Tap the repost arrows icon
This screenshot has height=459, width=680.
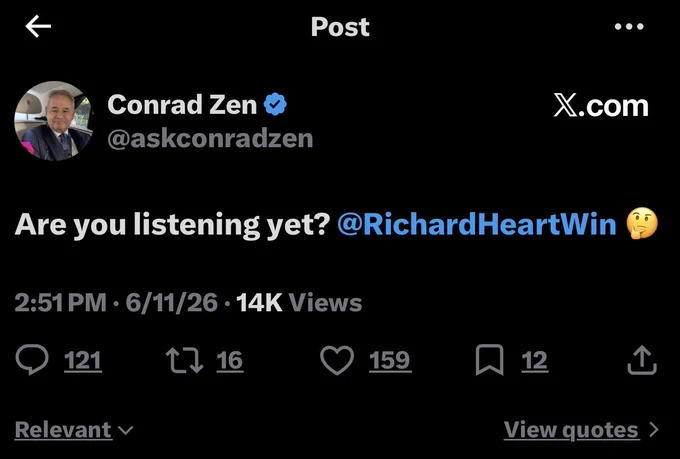[184, 360]
